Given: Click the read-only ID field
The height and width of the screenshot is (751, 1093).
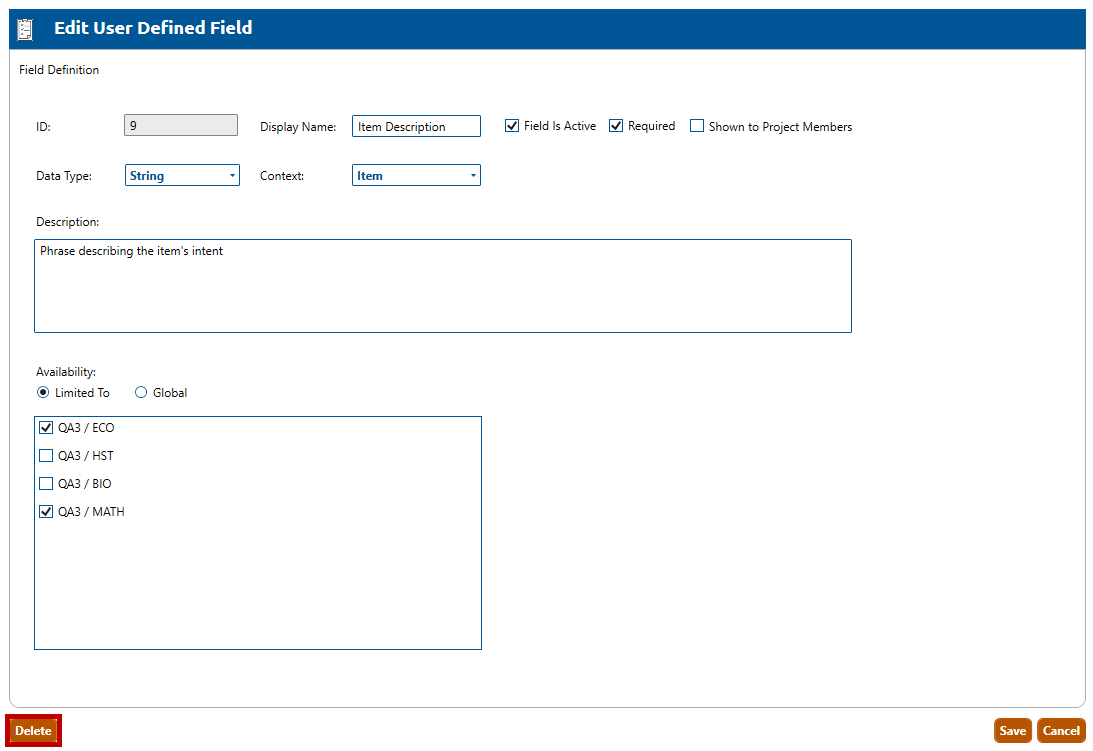Looking at the screenshot, I should [181, 126].
